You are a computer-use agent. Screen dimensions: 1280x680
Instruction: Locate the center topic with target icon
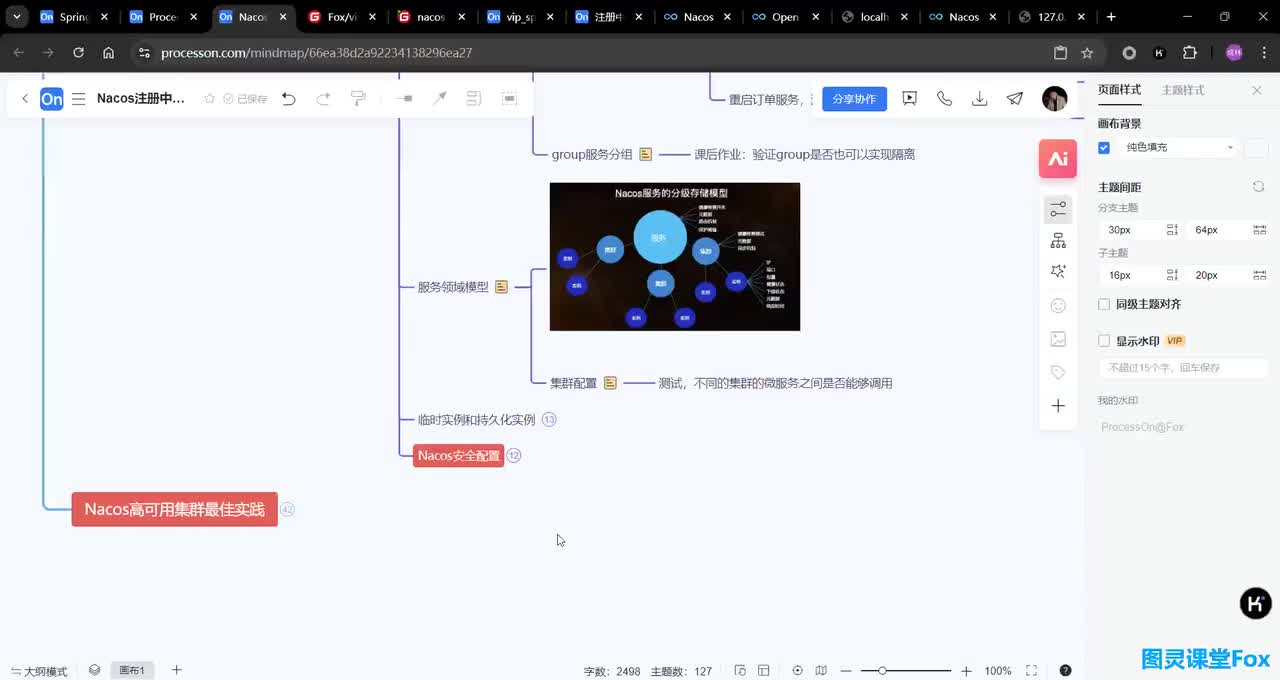click(x=797, y=671)
